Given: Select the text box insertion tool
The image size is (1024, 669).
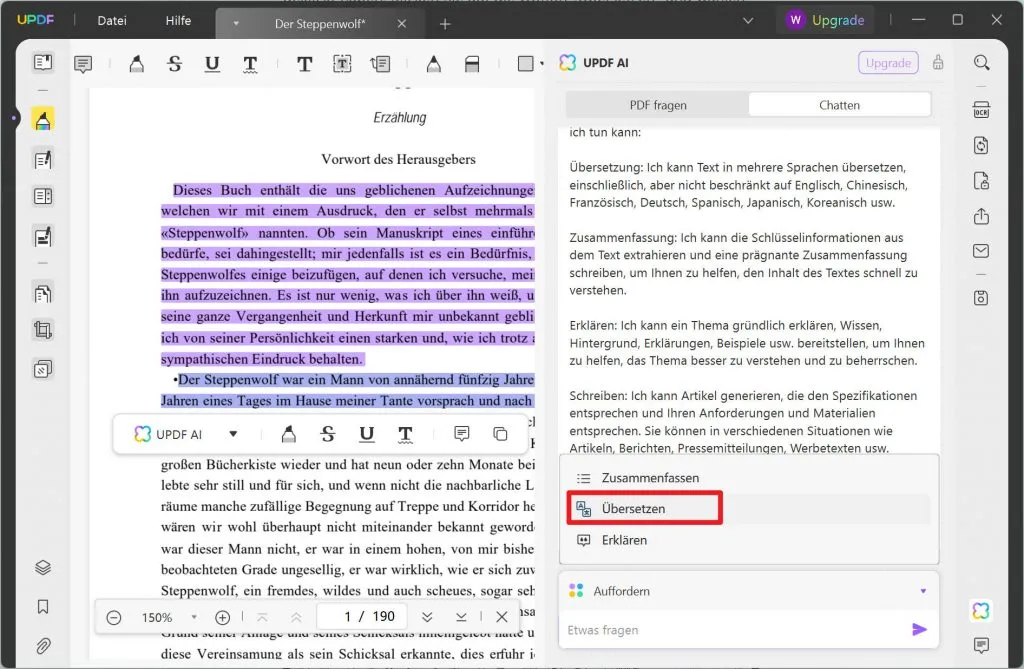Looking at the screenshot, I should coord(343,62).
